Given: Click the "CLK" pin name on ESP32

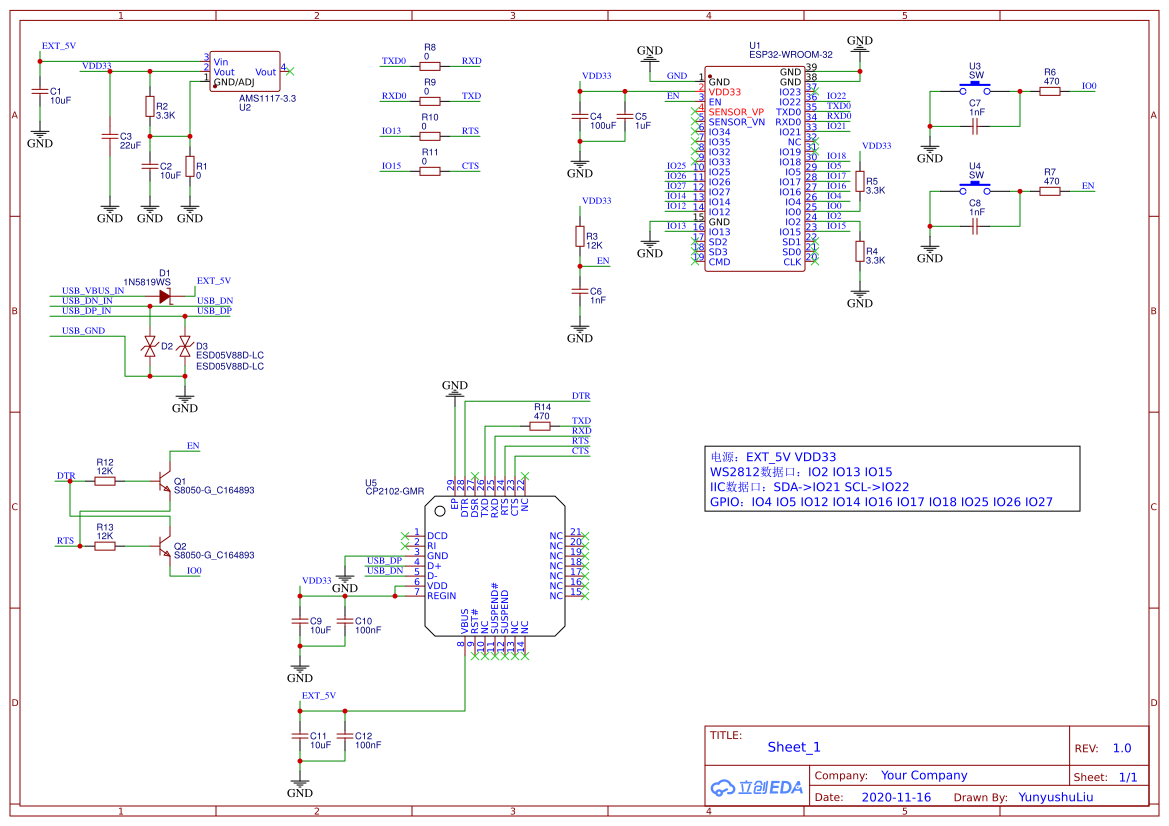Looking at the screenshot, I should click(792, 262).
